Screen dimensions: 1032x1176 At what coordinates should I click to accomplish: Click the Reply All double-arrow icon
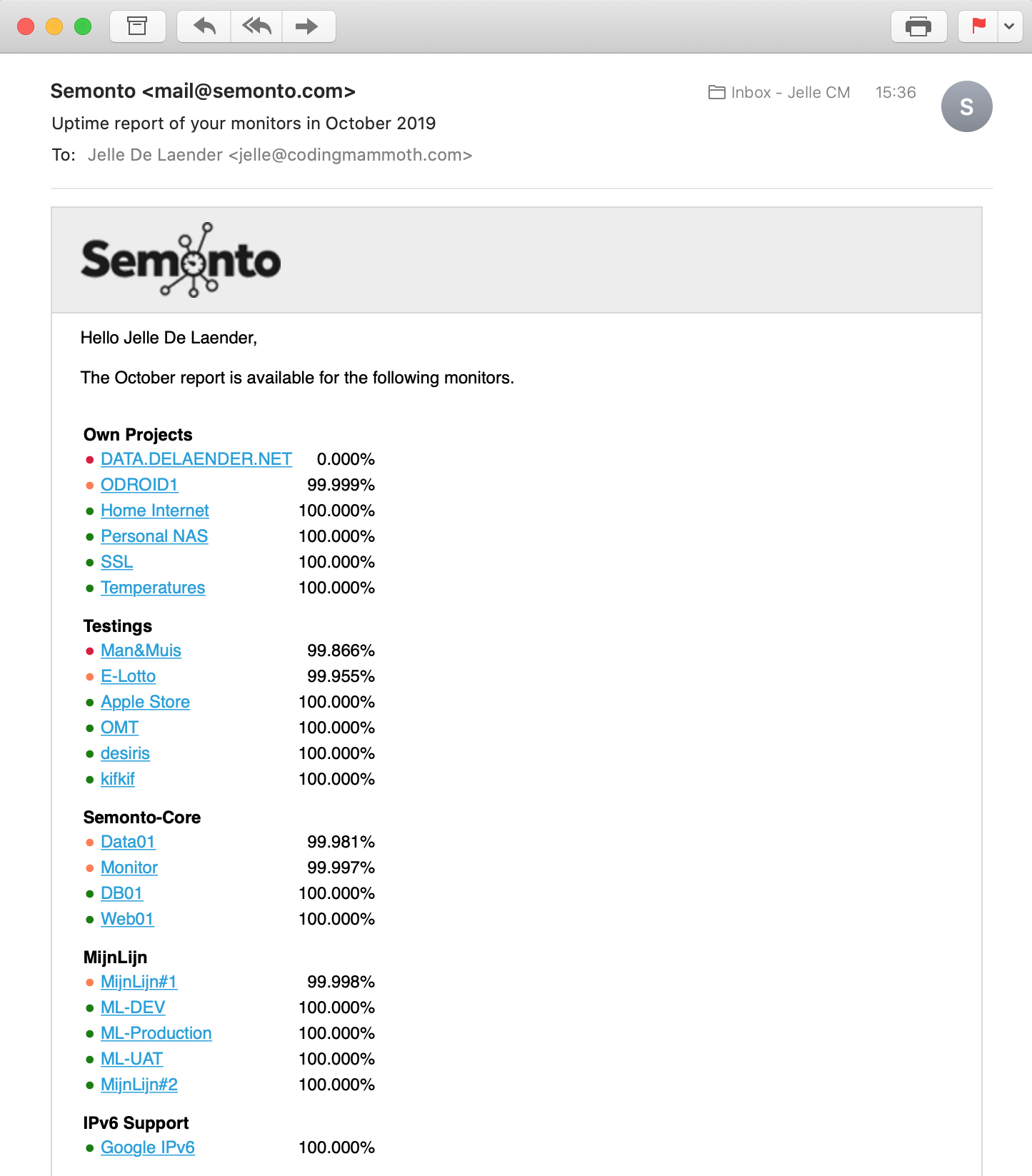point(256,26)
